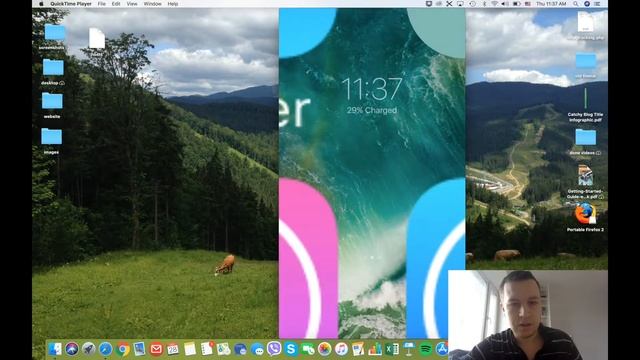Click the volume icon in menu bar

coord(505,4)
